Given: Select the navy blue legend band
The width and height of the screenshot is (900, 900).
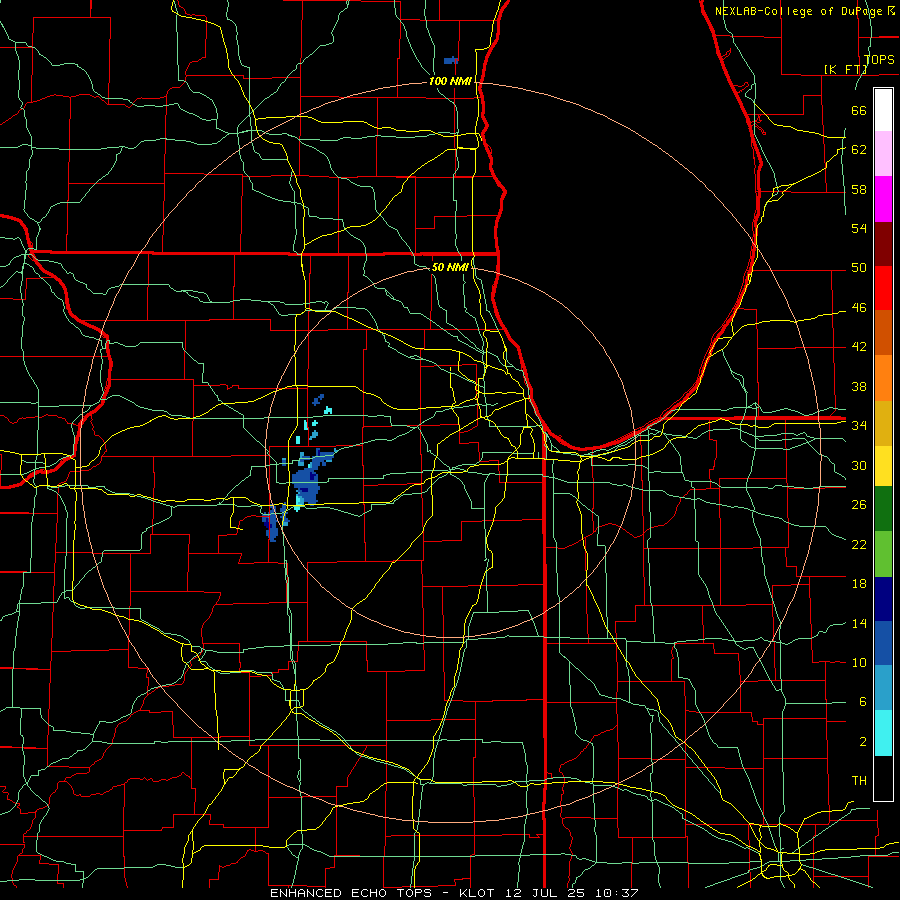Looking at the screenshot, I should [x=883, y=599].
